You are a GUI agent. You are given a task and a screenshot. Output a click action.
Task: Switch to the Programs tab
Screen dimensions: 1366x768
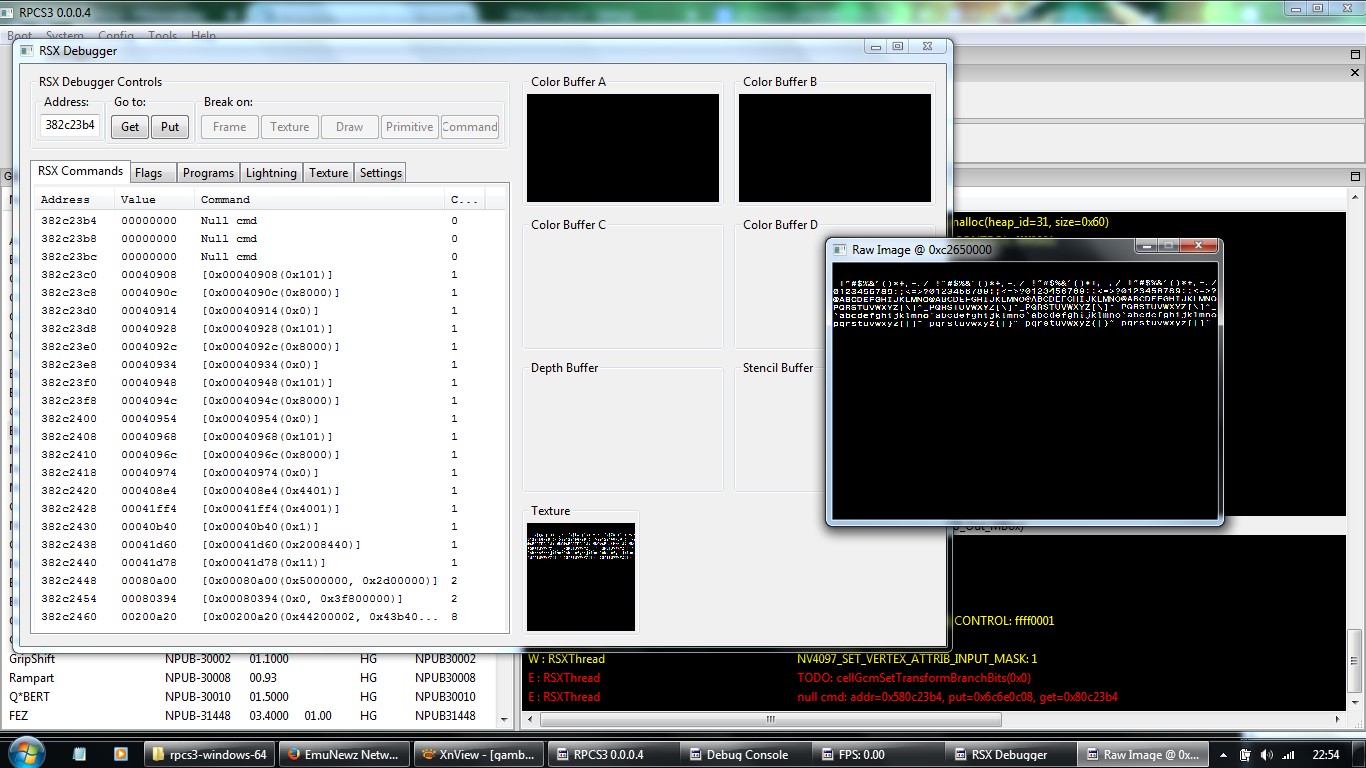coord(208,173)
